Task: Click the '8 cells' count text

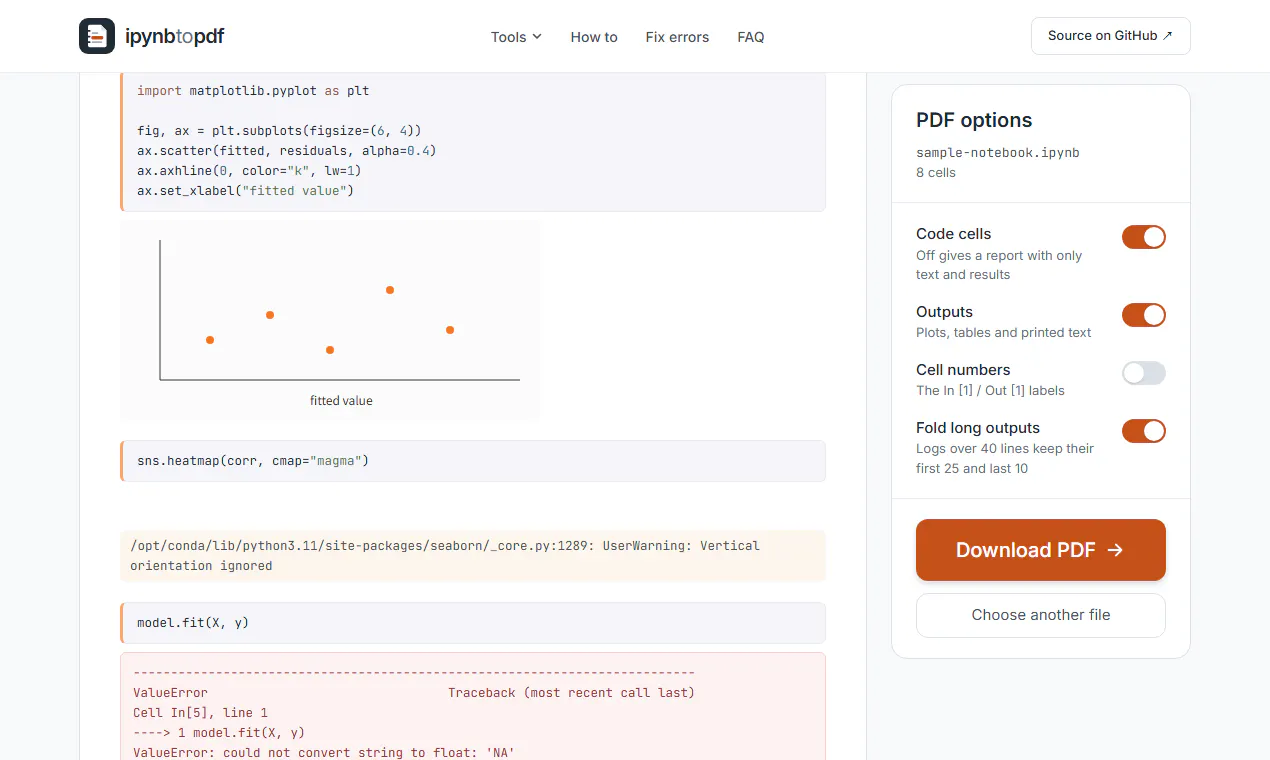Action: click(x=936, y=173)
